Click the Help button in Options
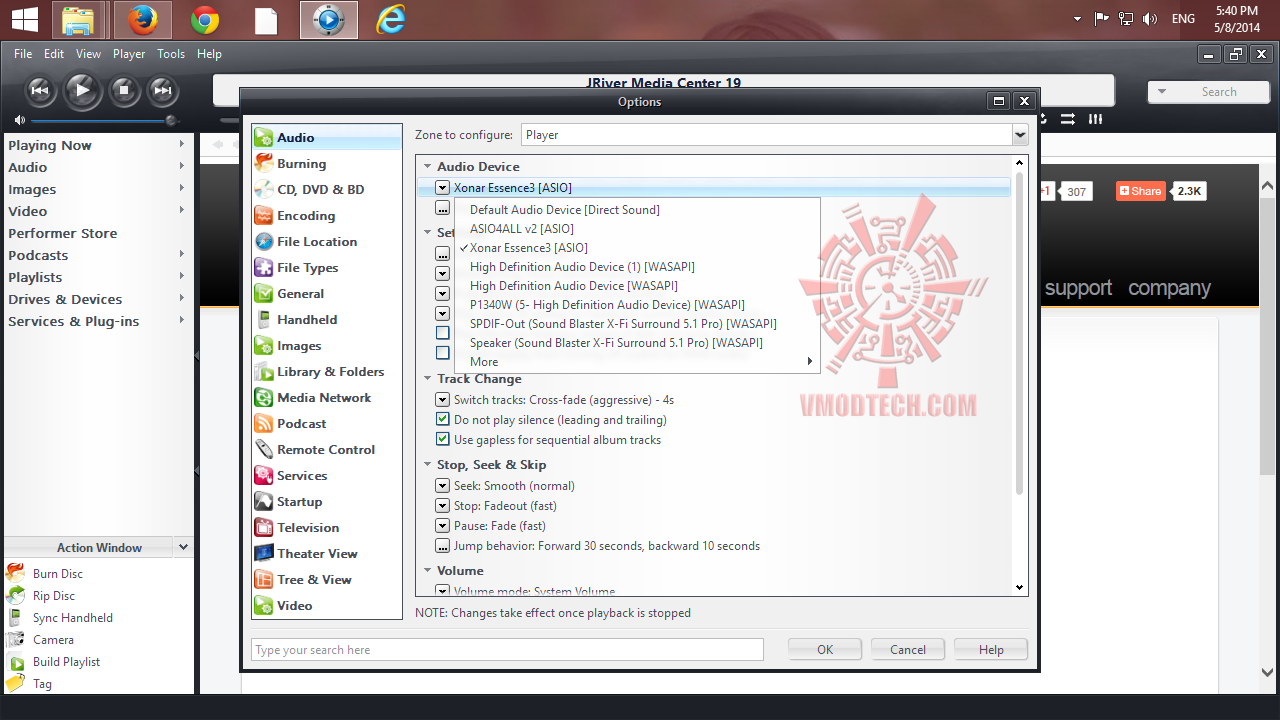 (x=991, y=649)
